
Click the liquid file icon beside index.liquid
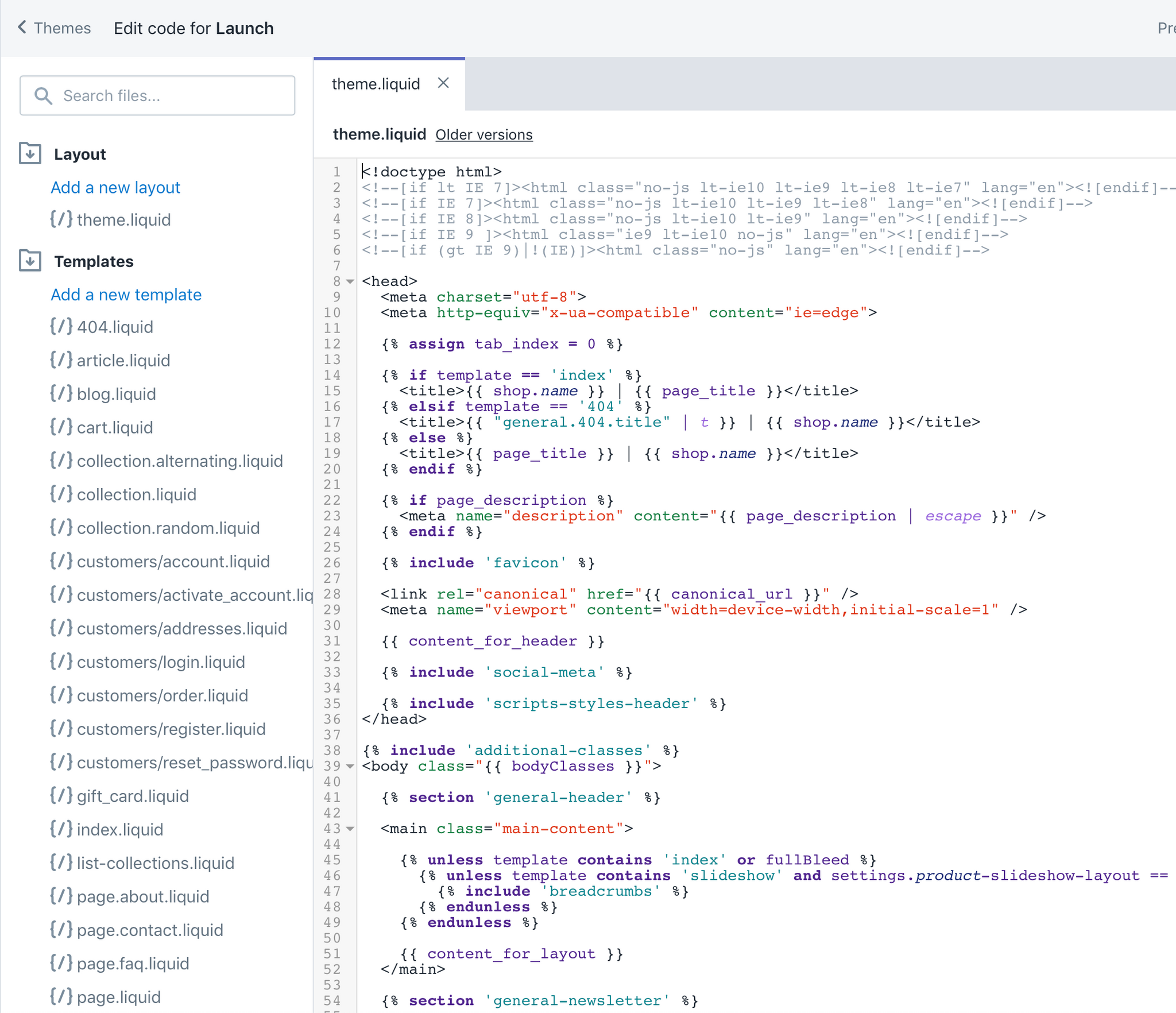(61, 829)
